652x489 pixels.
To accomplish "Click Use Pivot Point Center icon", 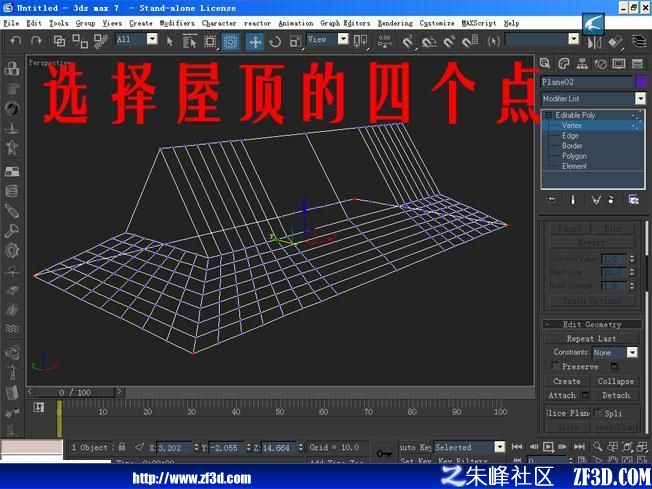I will pos(360,41).
